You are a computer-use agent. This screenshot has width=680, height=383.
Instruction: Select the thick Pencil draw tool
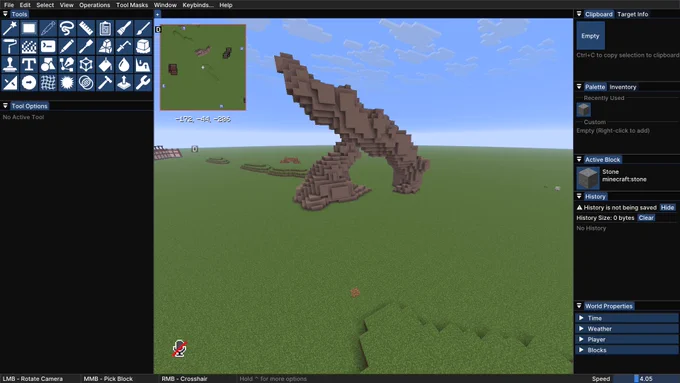click(67, 46)
